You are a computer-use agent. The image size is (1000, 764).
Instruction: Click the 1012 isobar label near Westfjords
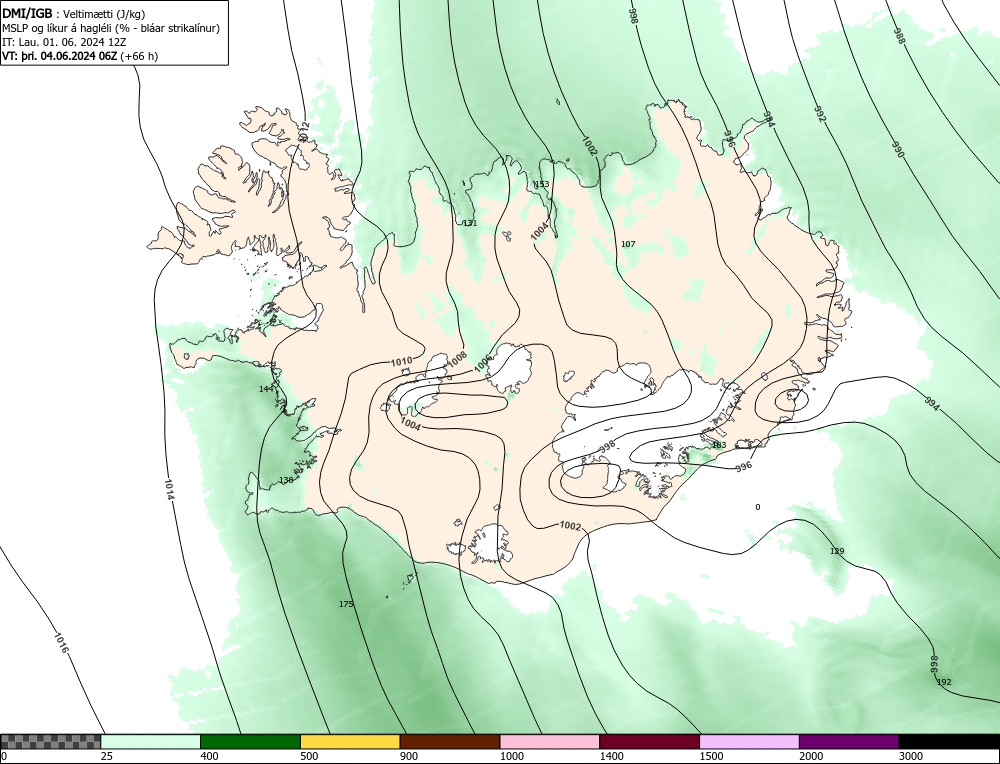tap(304, 132)
